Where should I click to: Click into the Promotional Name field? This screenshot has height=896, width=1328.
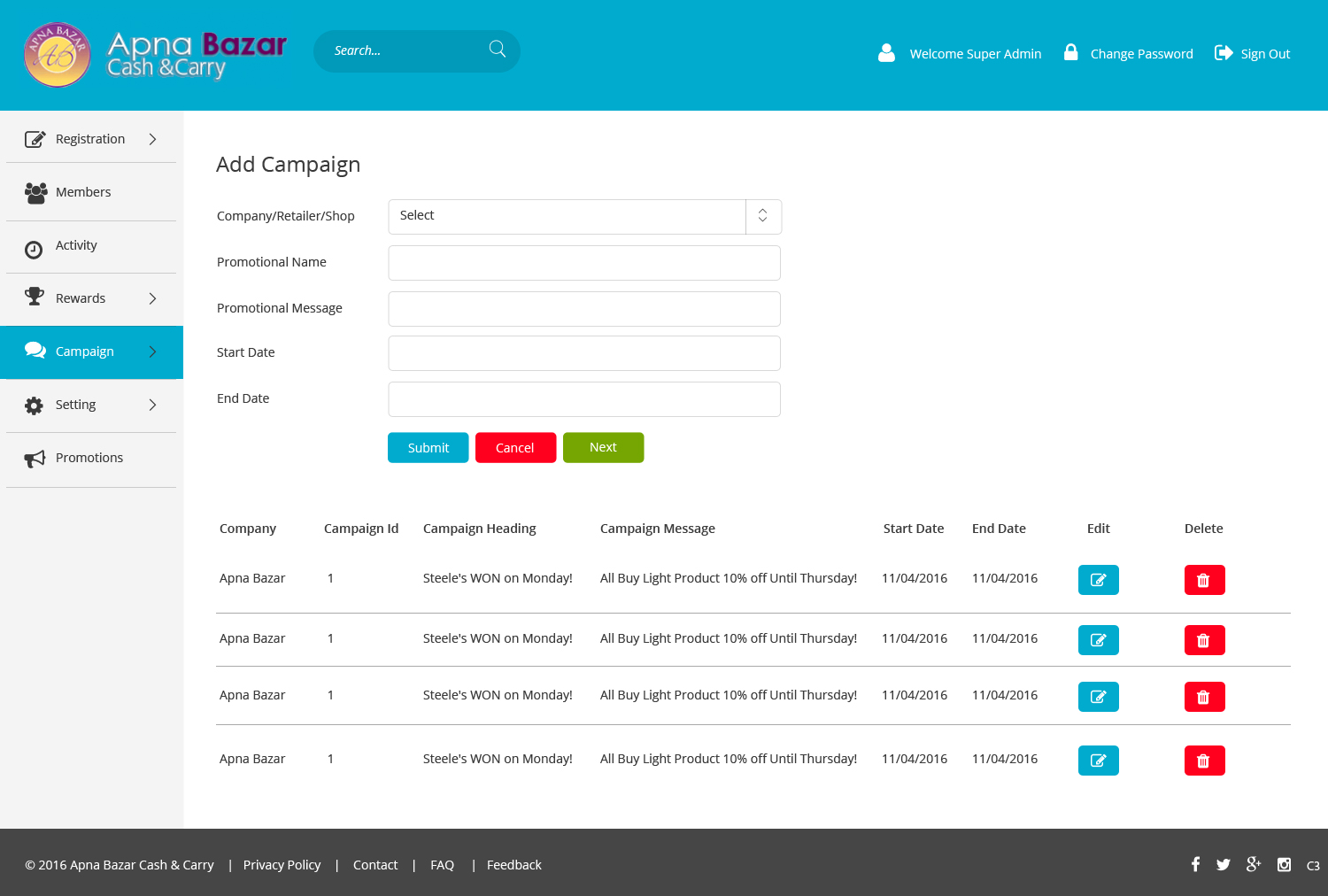coord(584,263)
